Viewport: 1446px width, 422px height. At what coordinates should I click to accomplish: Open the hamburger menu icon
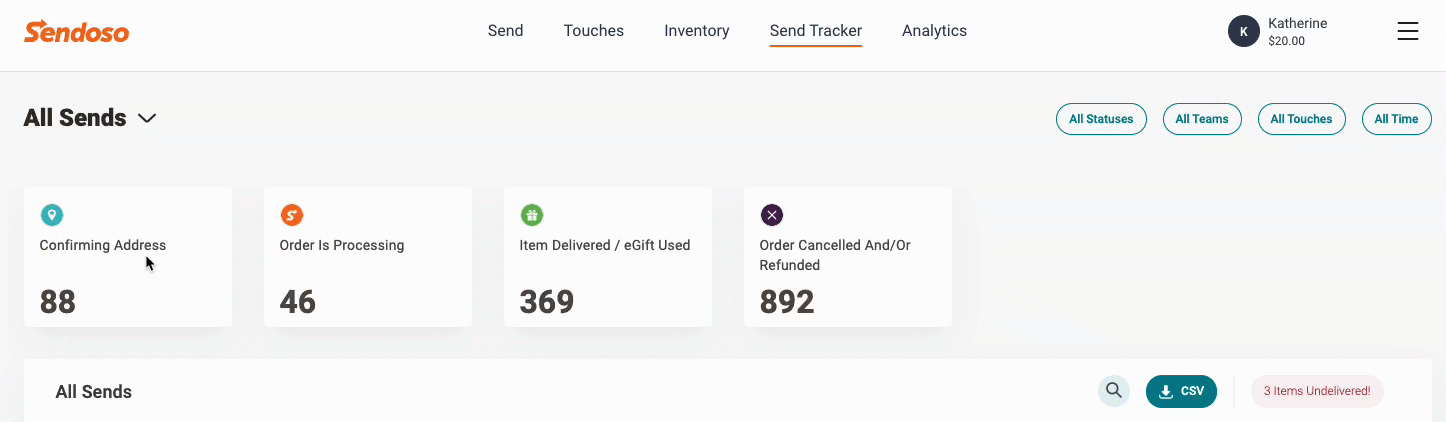1407,31
